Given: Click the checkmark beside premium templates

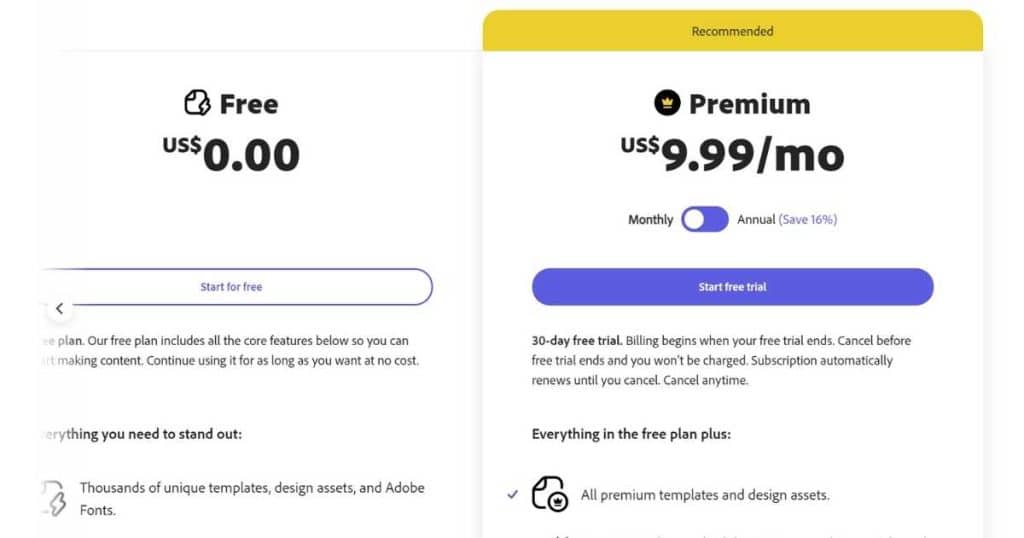Looking at the screenshot, I should point(513,494).
